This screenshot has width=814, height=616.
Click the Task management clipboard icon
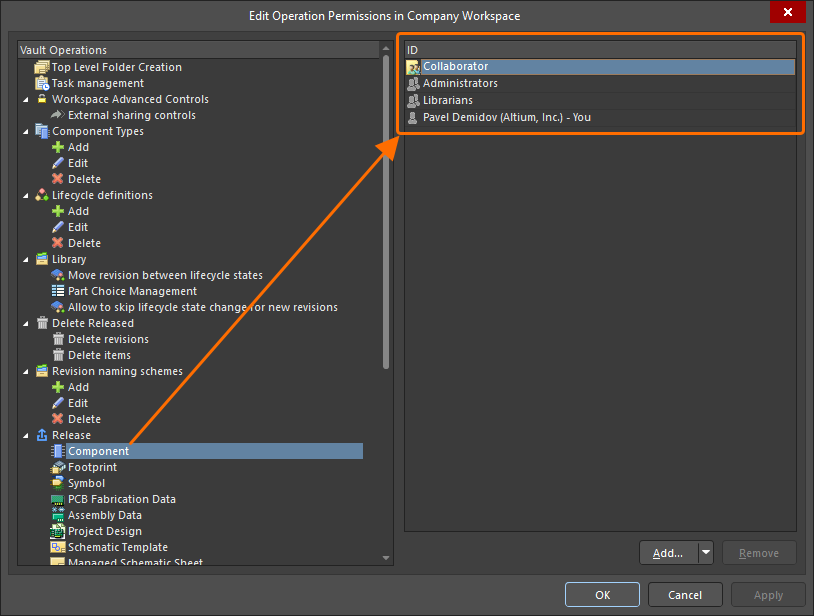click(42, 83)
